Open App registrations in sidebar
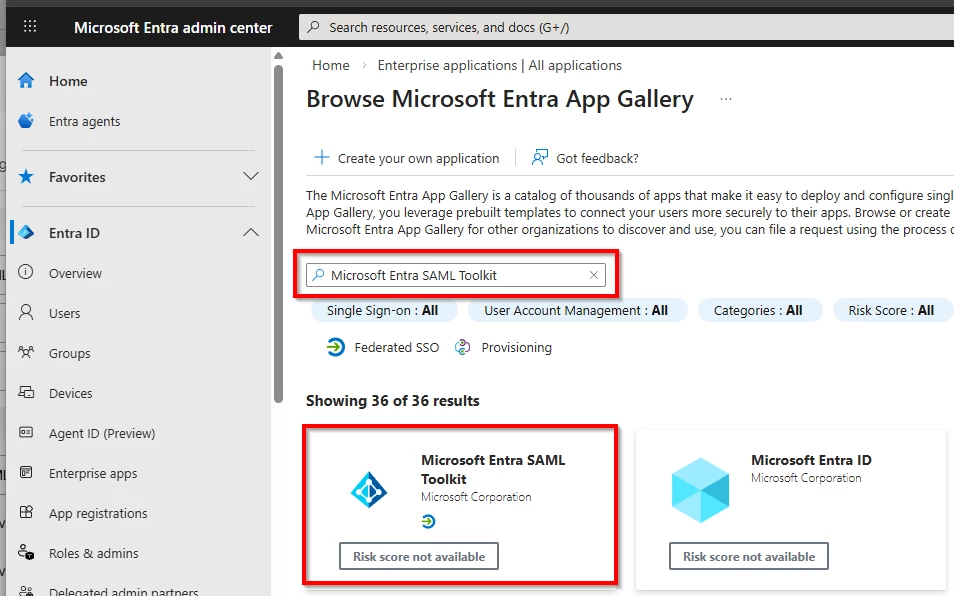This screenshot has width=954, height=596. coord(98,513)
